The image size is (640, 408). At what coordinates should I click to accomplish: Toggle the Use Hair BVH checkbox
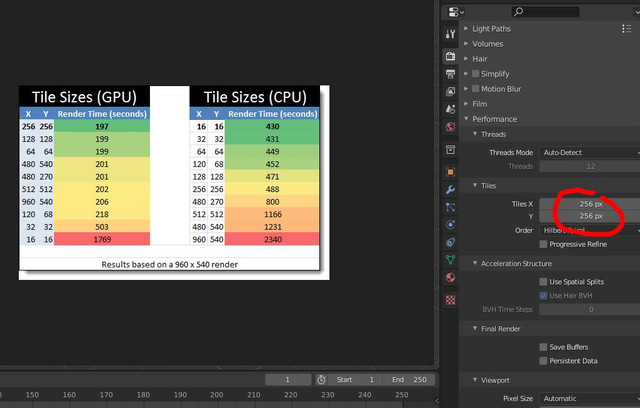coord(543,295)
